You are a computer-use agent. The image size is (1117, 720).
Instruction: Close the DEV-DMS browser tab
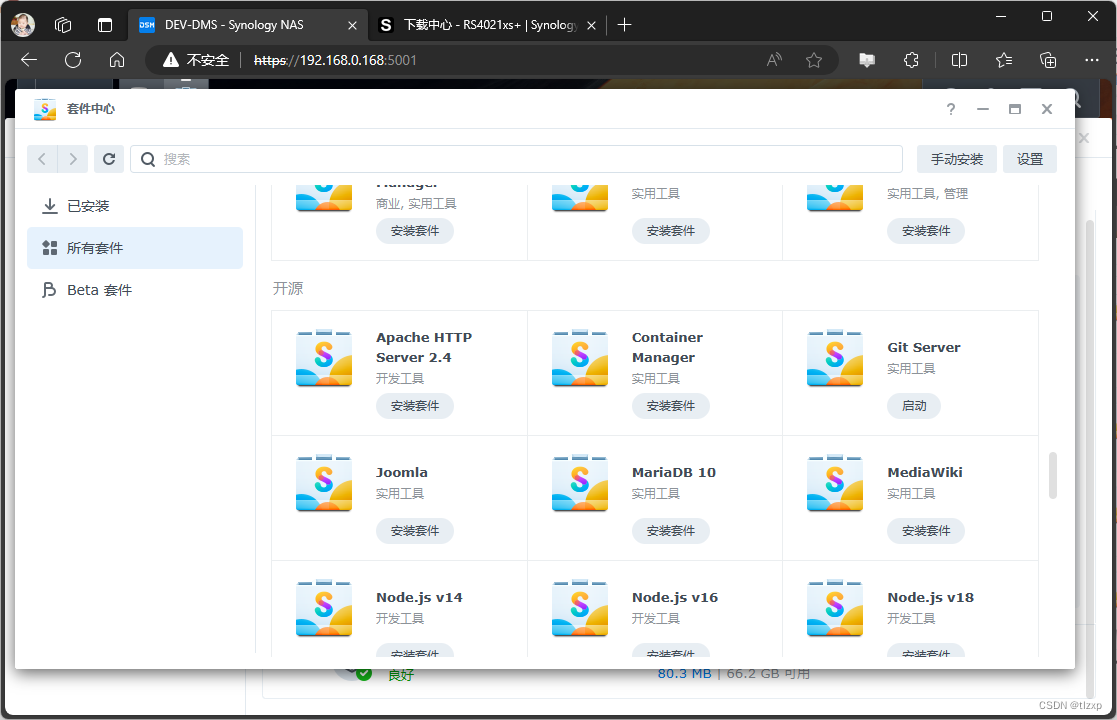(x=352, y=25)
